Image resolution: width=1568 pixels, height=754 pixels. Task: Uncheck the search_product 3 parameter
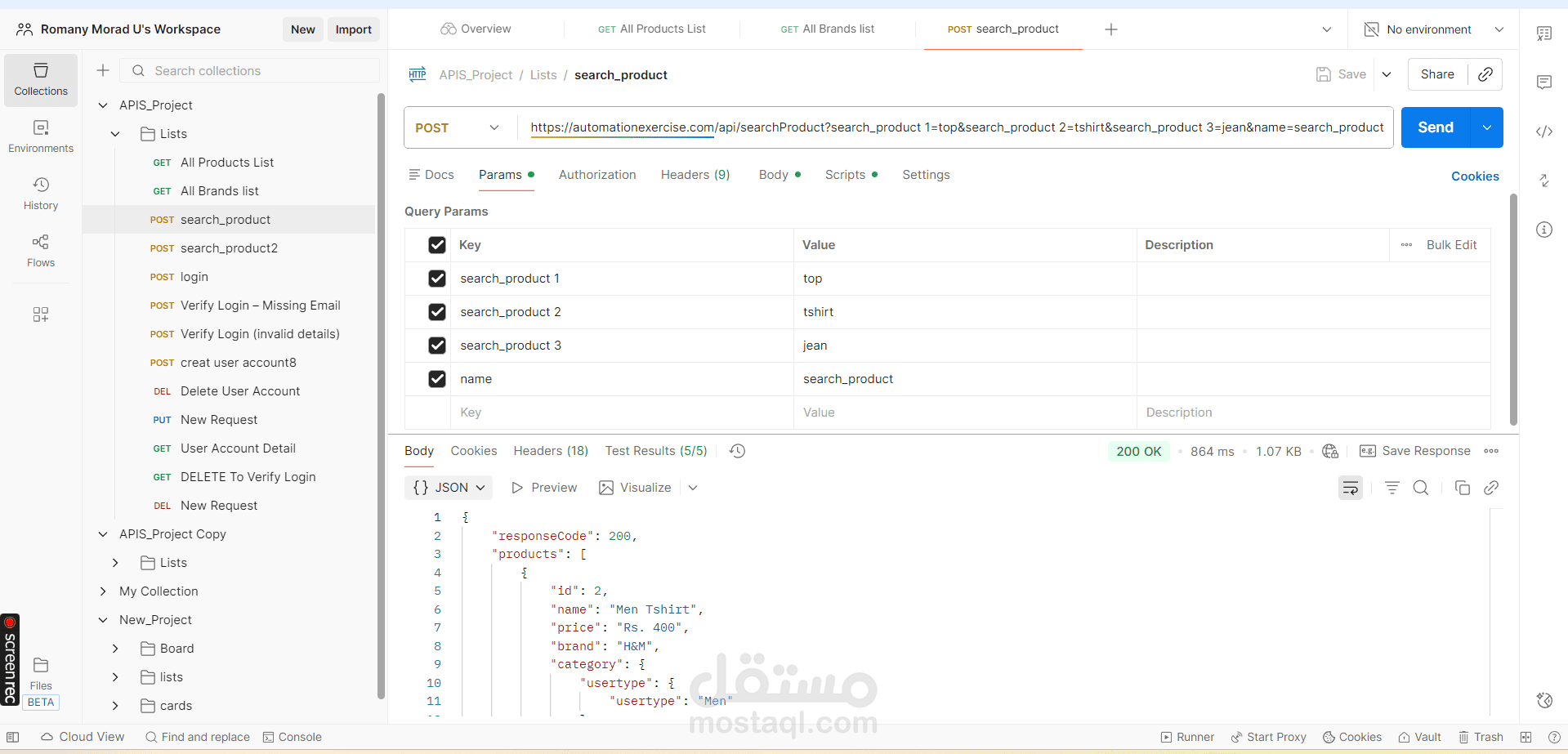pos(437,346)
